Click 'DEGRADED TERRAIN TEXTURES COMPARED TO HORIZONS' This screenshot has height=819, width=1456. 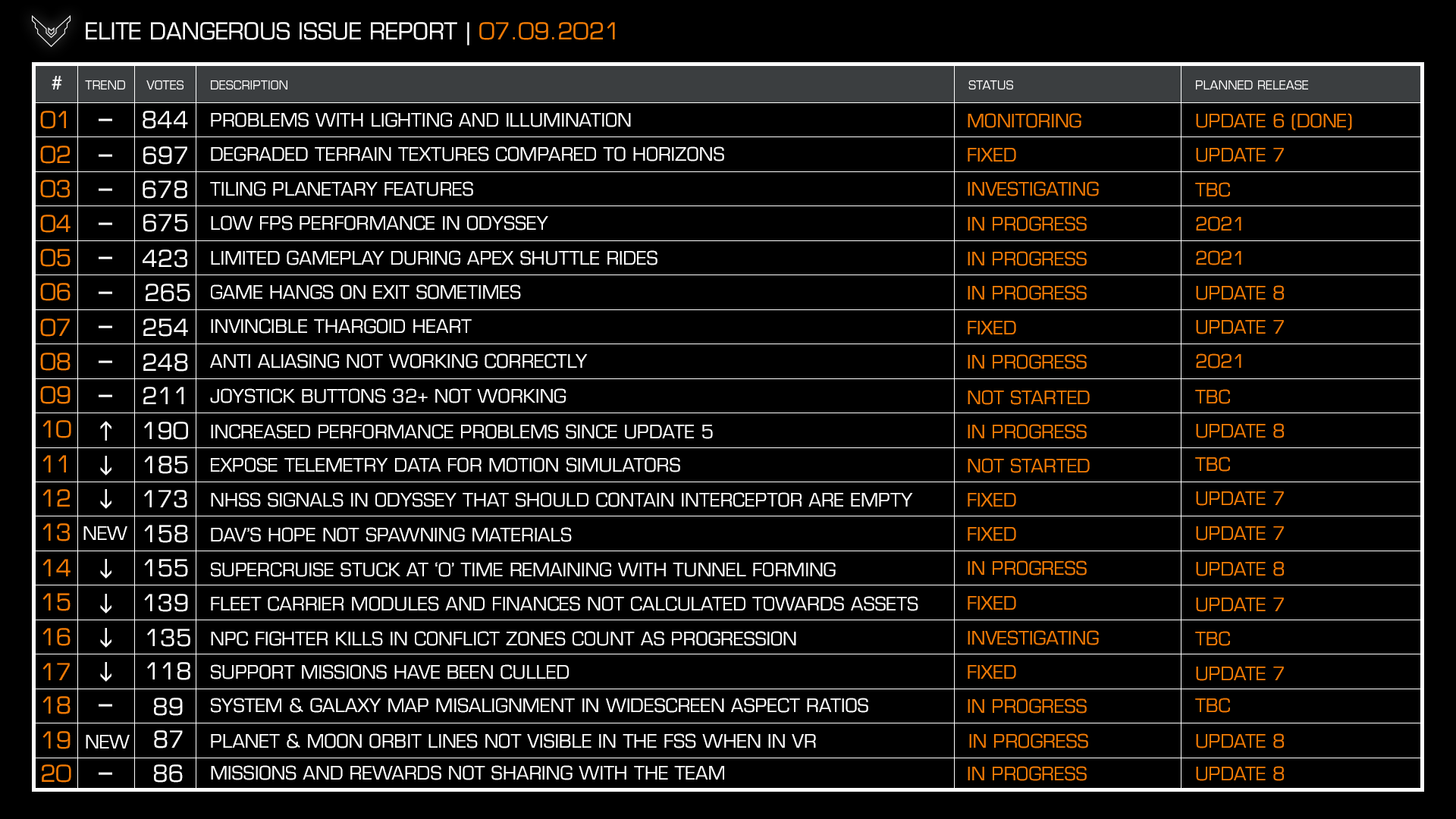coord(467,155)
